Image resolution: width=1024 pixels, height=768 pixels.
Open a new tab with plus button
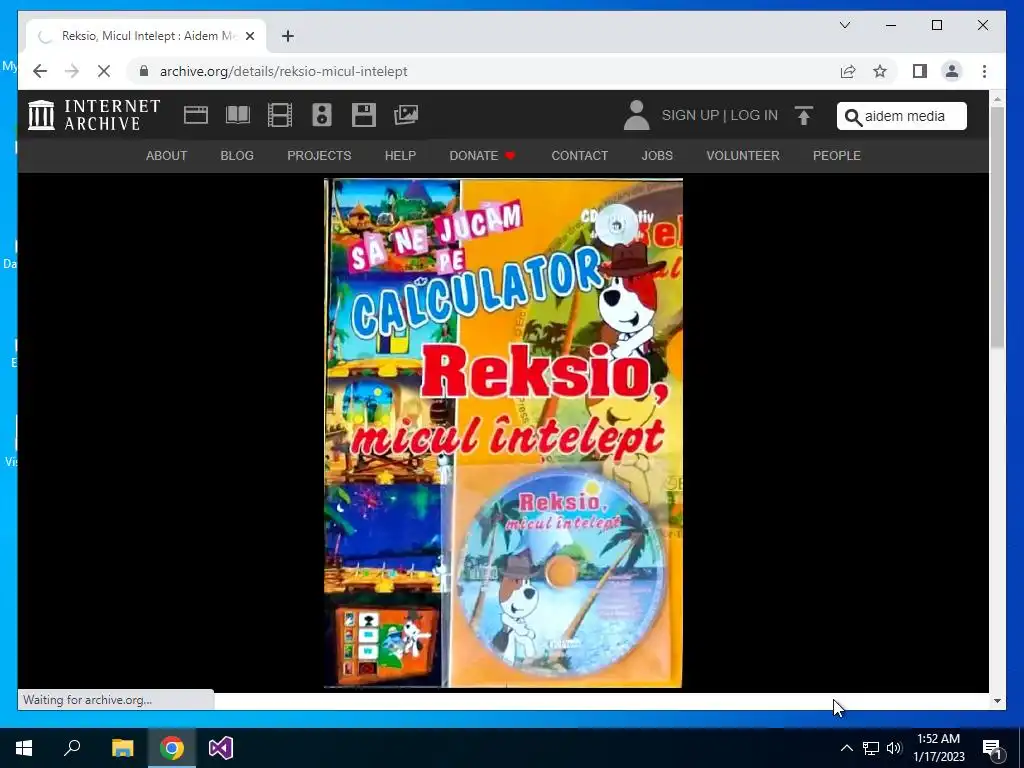click(288, 36)
